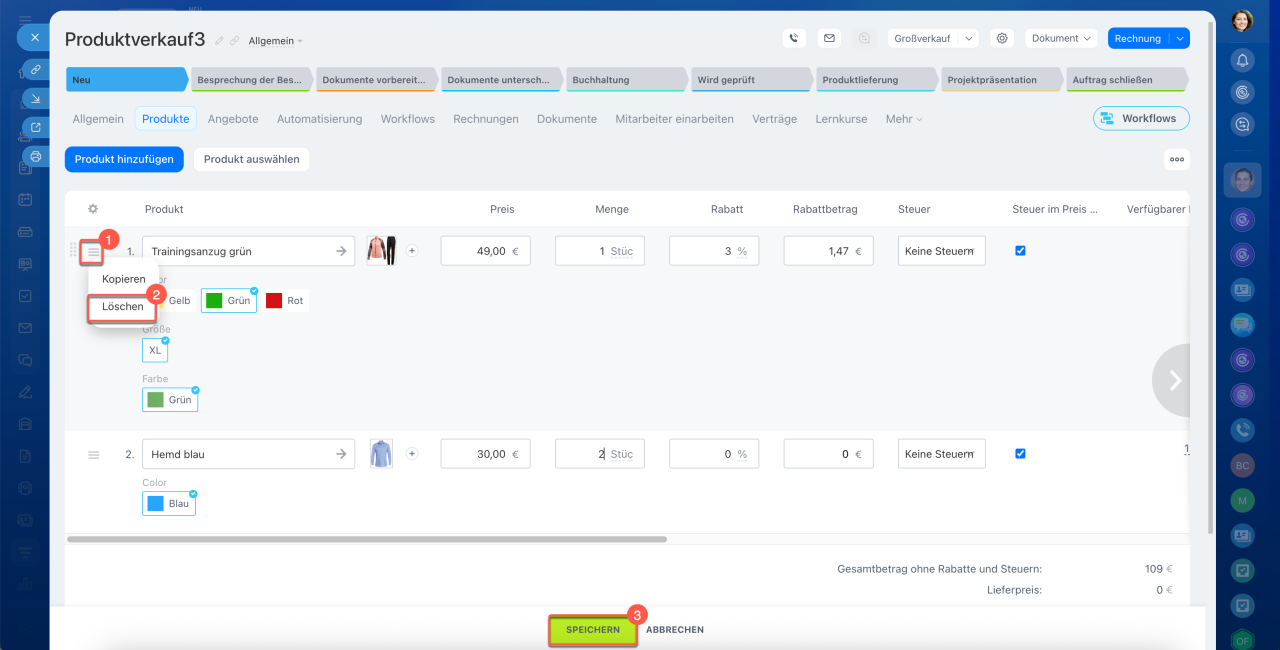
Task: Toggle tax included checkbox for Trainingsanzug grün
Action: (x=1020, y=251)
